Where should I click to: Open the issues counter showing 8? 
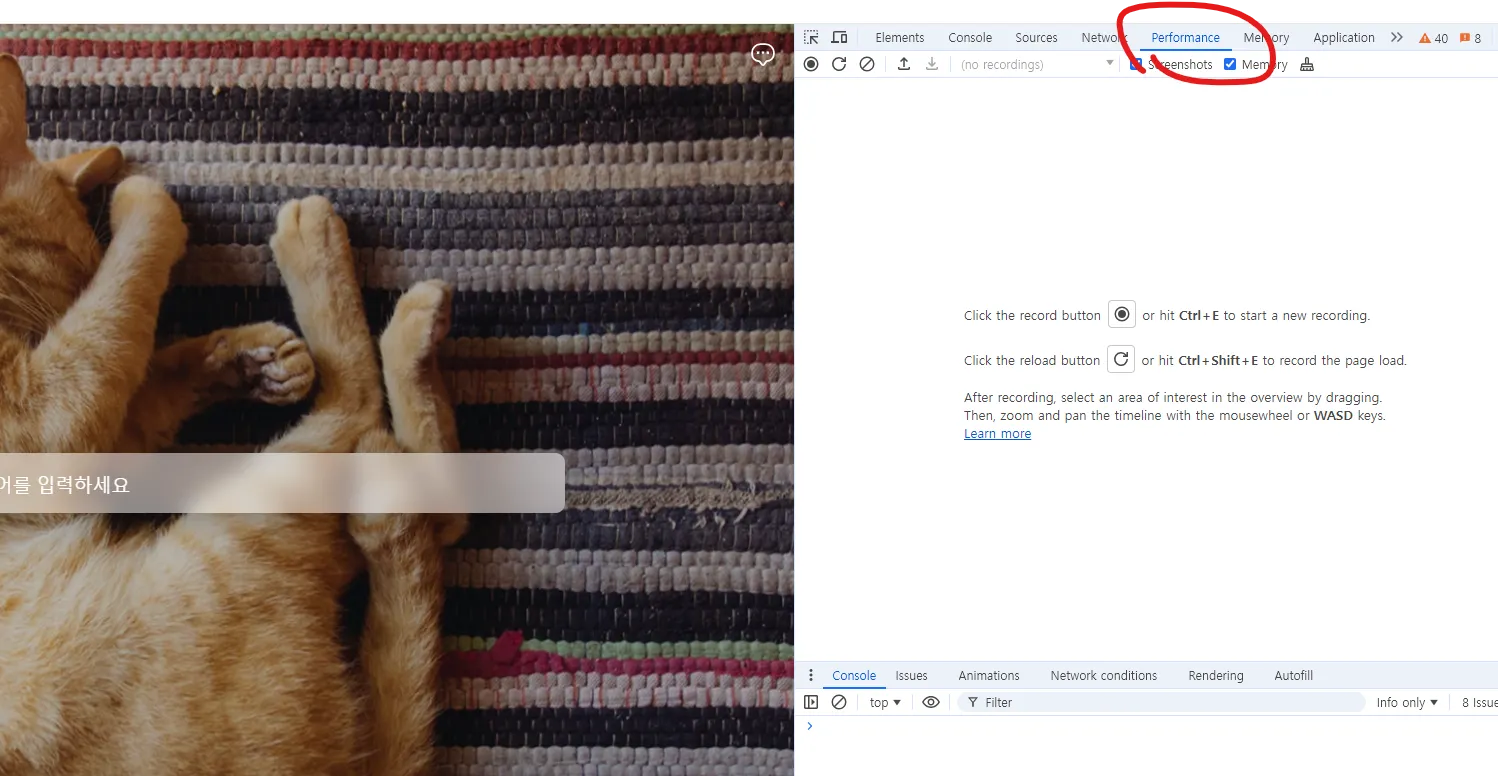pos(1470,38)
